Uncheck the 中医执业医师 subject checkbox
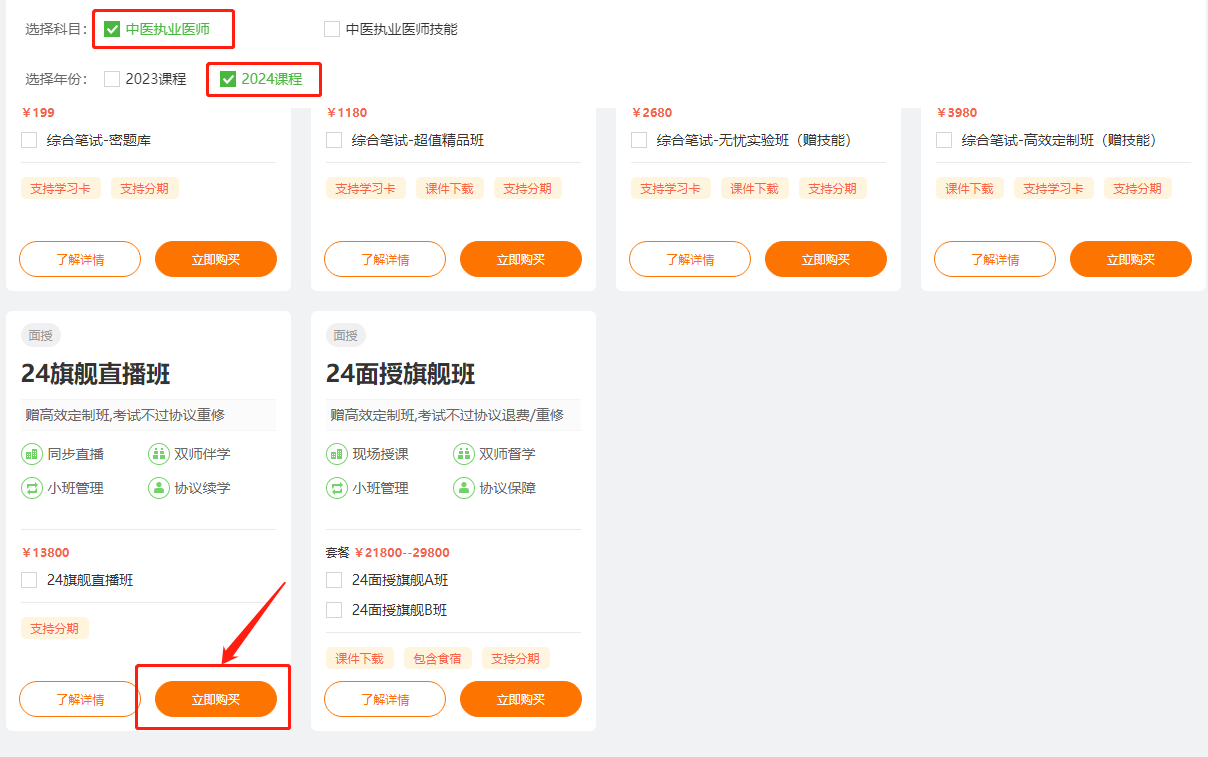The height and width of the screenshot is (757, 1208). [x=112, y=28]
